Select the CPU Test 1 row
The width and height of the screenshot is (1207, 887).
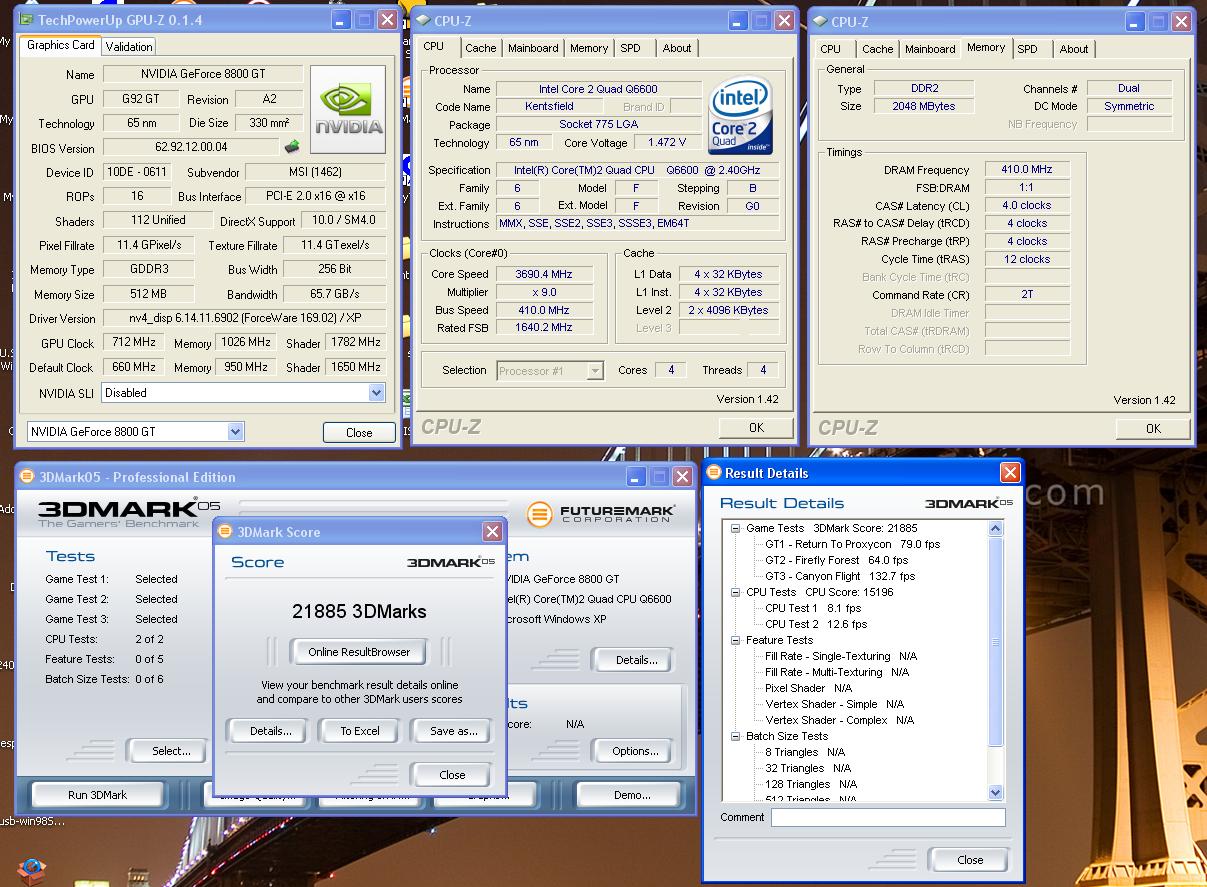pyautogui.click(x=813, y=608)
